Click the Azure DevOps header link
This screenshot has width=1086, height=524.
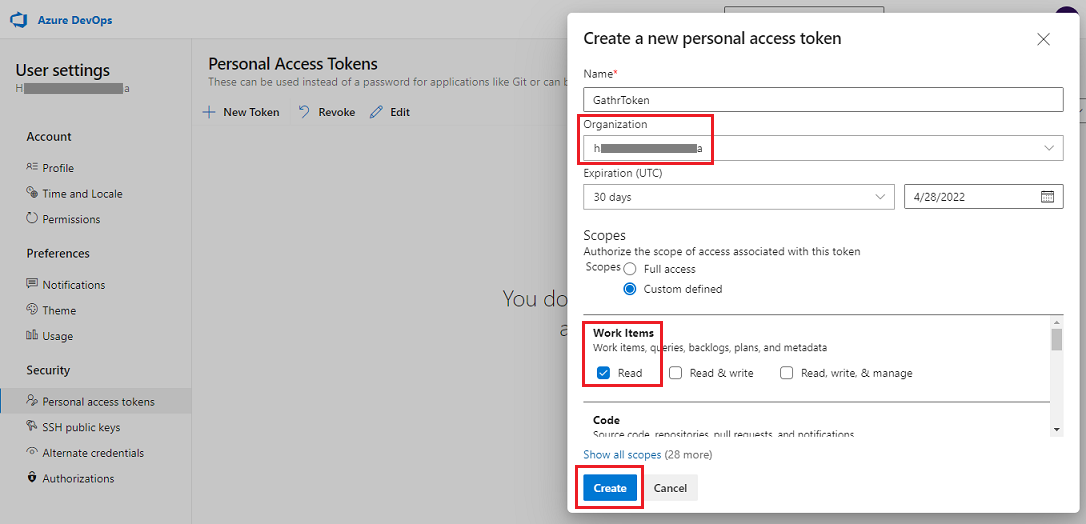coord(75,20)
